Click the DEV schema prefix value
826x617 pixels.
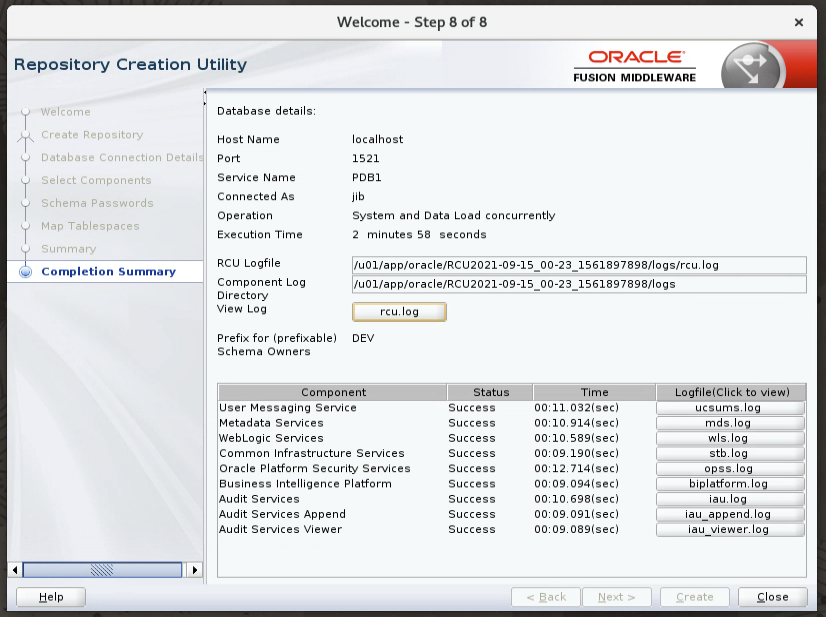click(363, 338)
